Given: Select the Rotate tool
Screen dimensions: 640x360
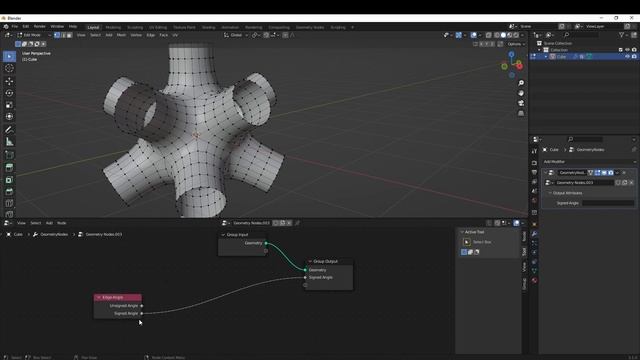Looking at the screenshot, I should pyautogui.click(x=9, y=93).
